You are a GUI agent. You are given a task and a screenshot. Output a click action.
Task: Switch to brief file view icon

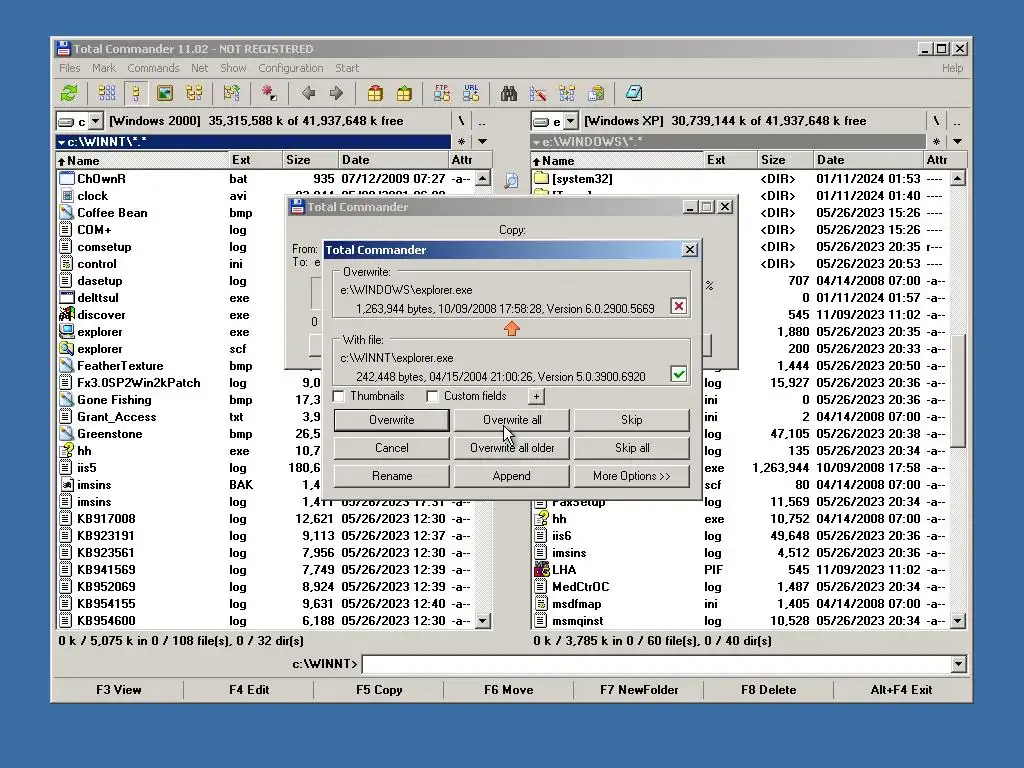click(x=106, y=93)
